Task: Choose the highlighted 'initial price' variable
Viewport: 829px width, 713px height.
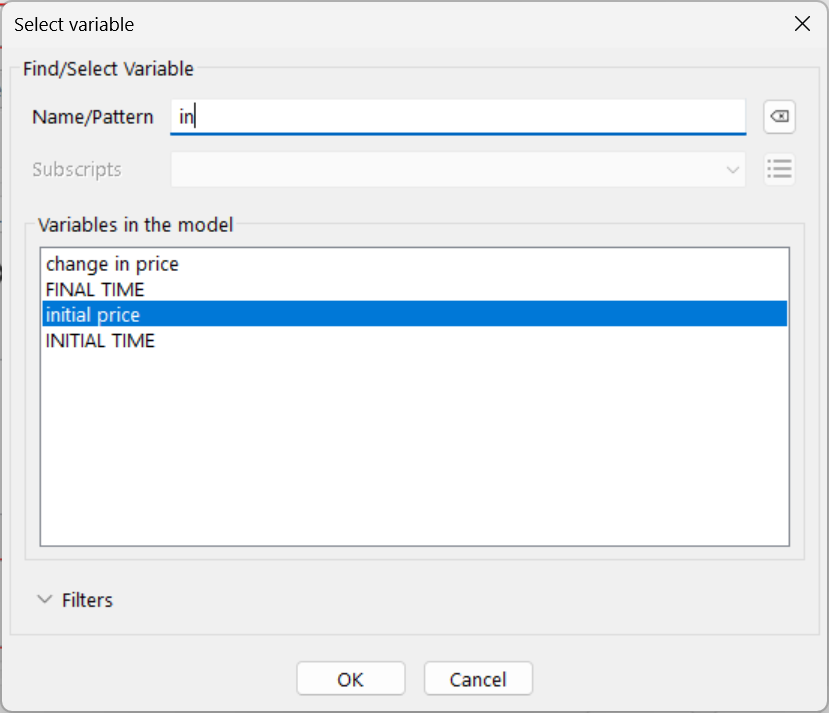Action: pyautogui.click(x=93, y=315)
